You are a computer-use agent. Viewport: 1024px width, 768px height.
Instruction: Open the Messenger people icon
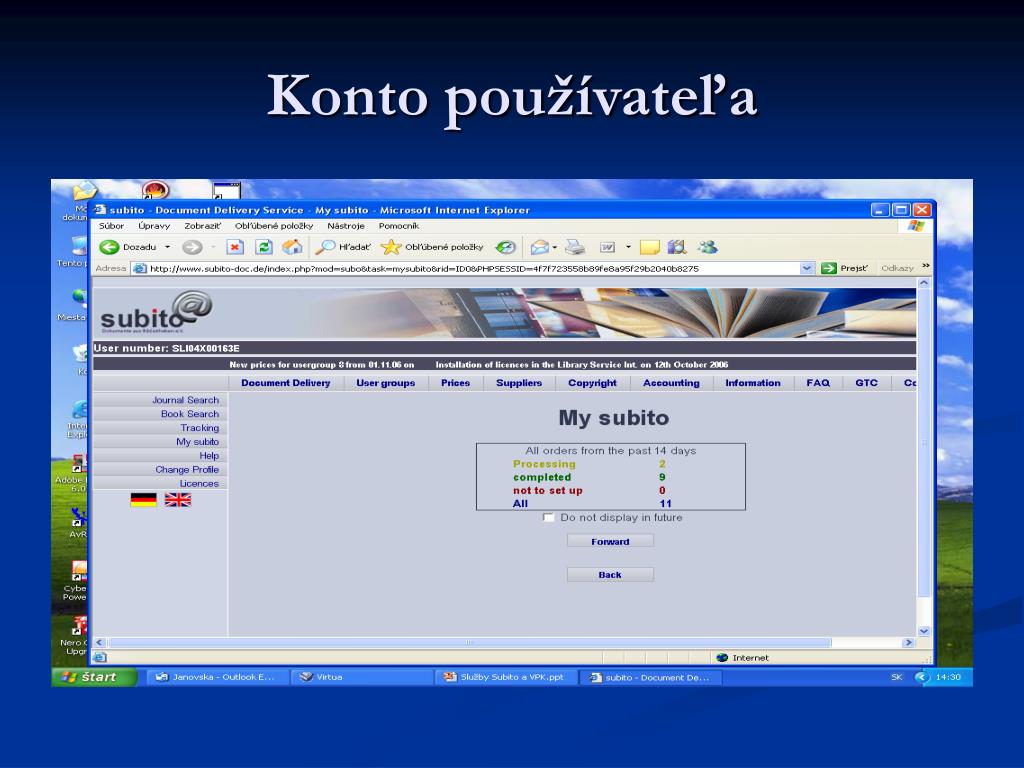click(x=707, y=247)
